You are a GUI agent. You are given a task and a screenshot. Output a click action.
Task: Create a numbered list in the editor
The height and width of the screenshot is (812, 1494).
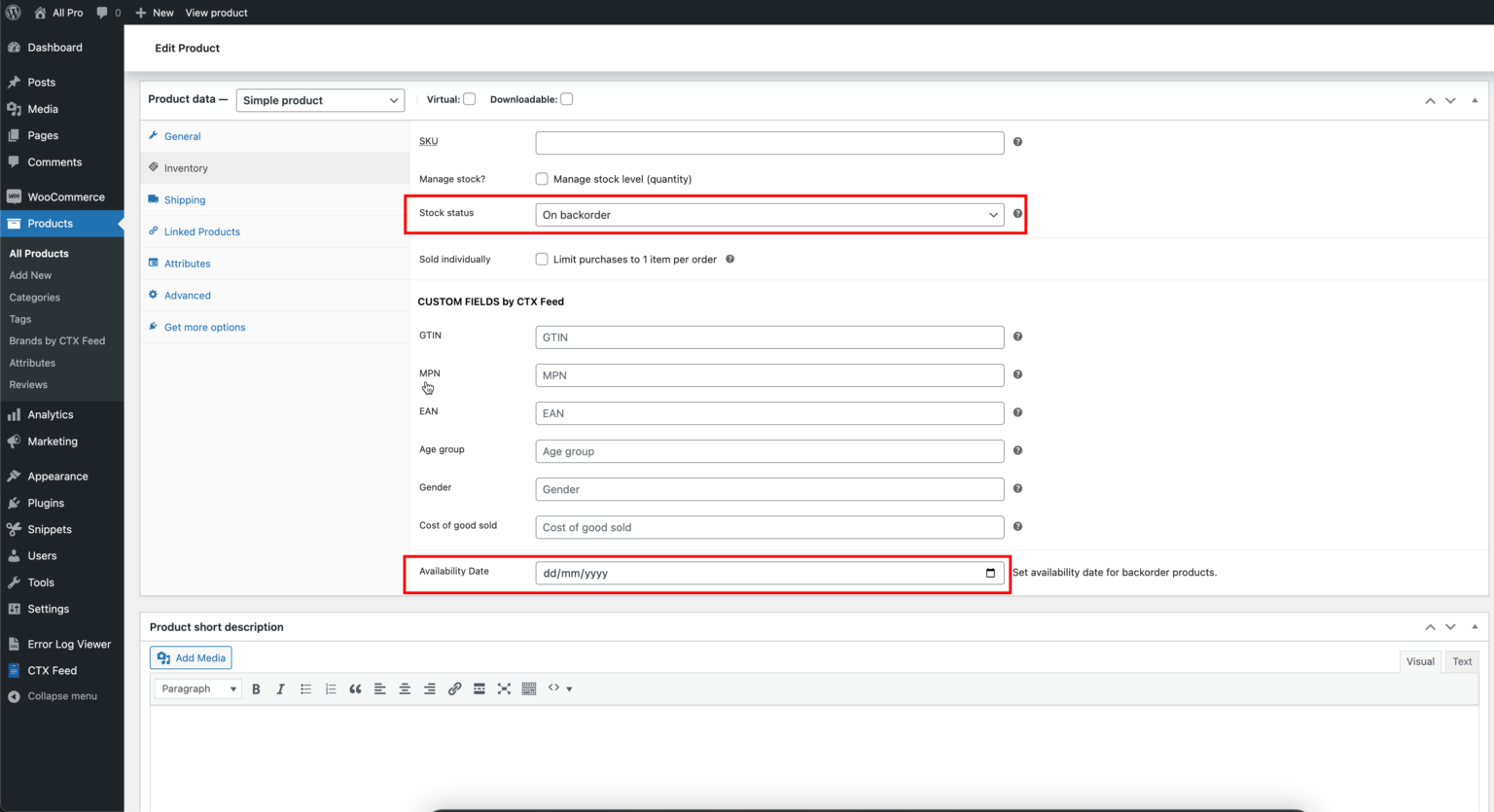[330, 688]
